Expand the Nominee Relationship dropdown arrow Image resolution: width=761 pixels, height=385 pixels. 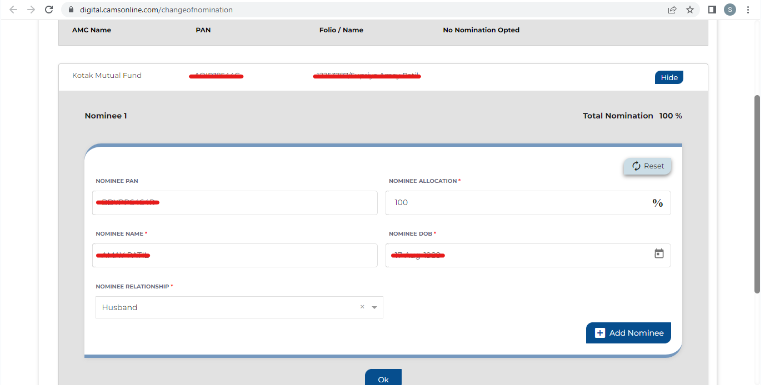coord(374,307)
